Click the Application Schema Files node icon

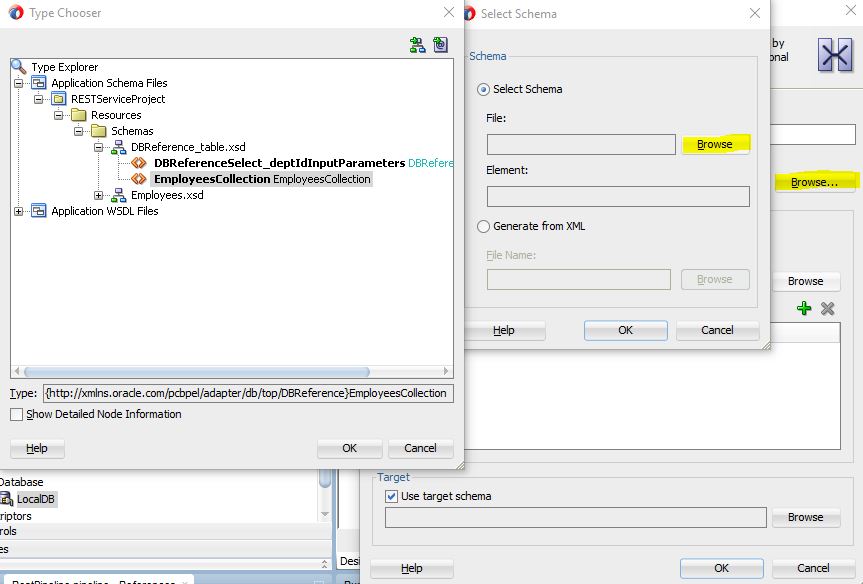pos(39,83)
